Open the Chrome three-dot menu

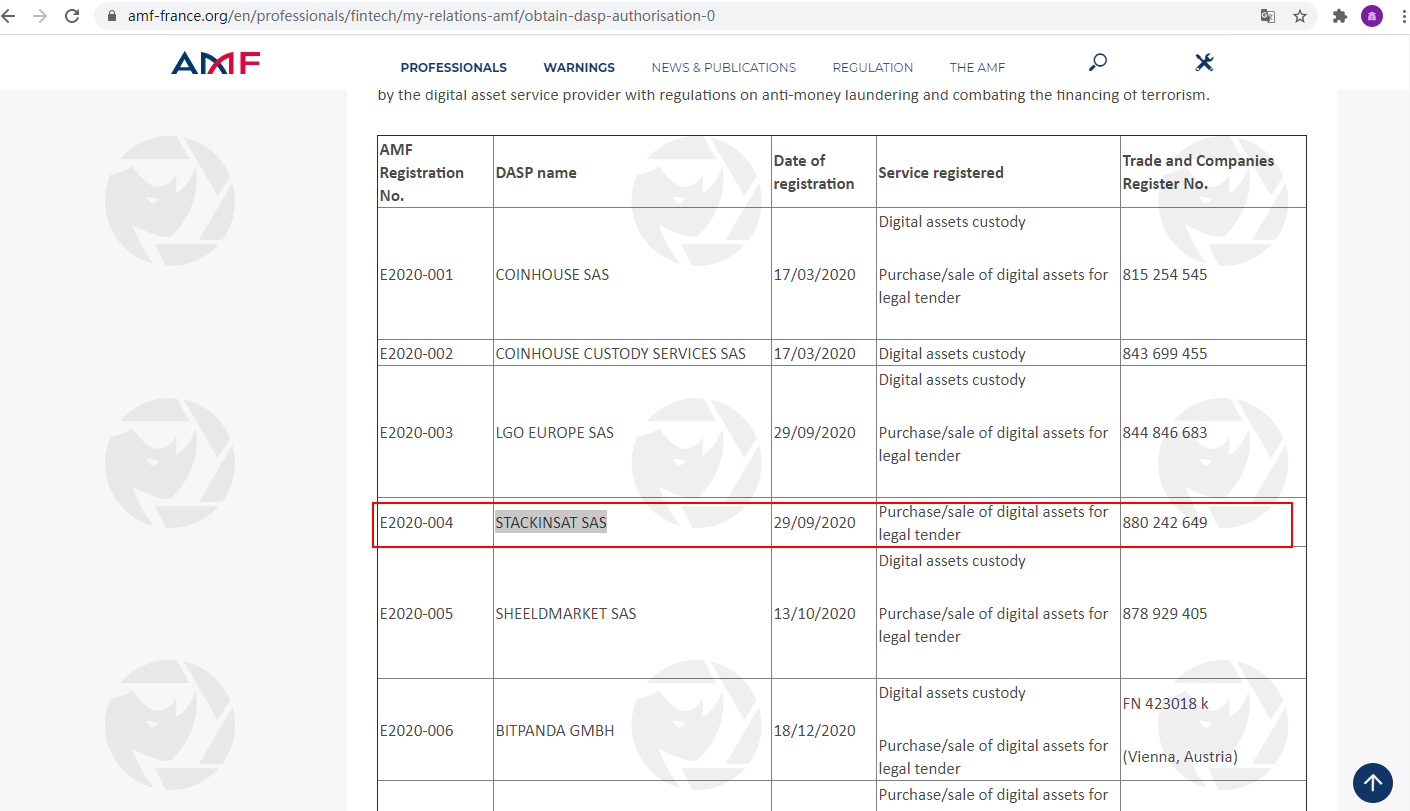[1402, 16]
